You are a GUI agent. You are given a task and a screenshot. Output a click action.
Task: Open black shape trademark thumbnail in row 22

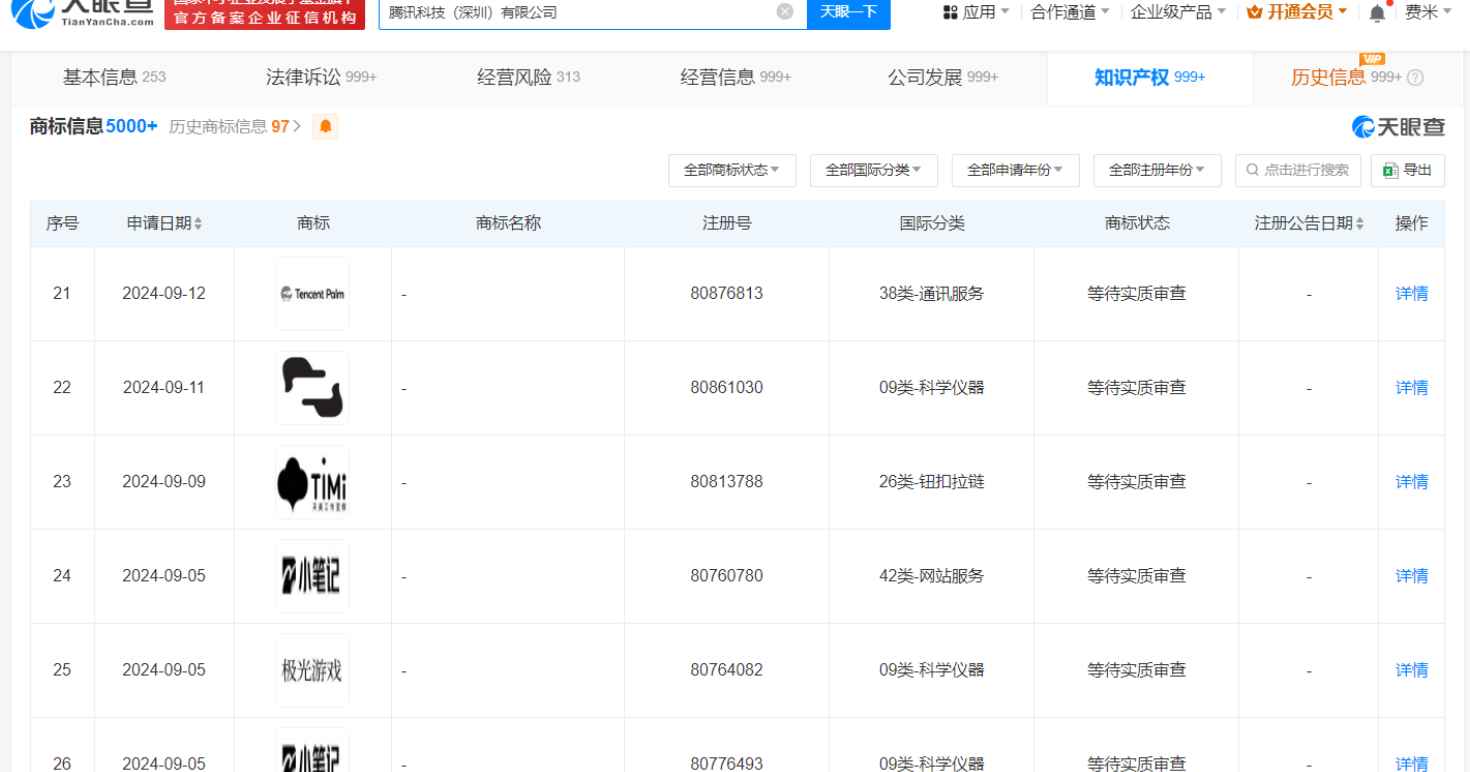[312, 388]
